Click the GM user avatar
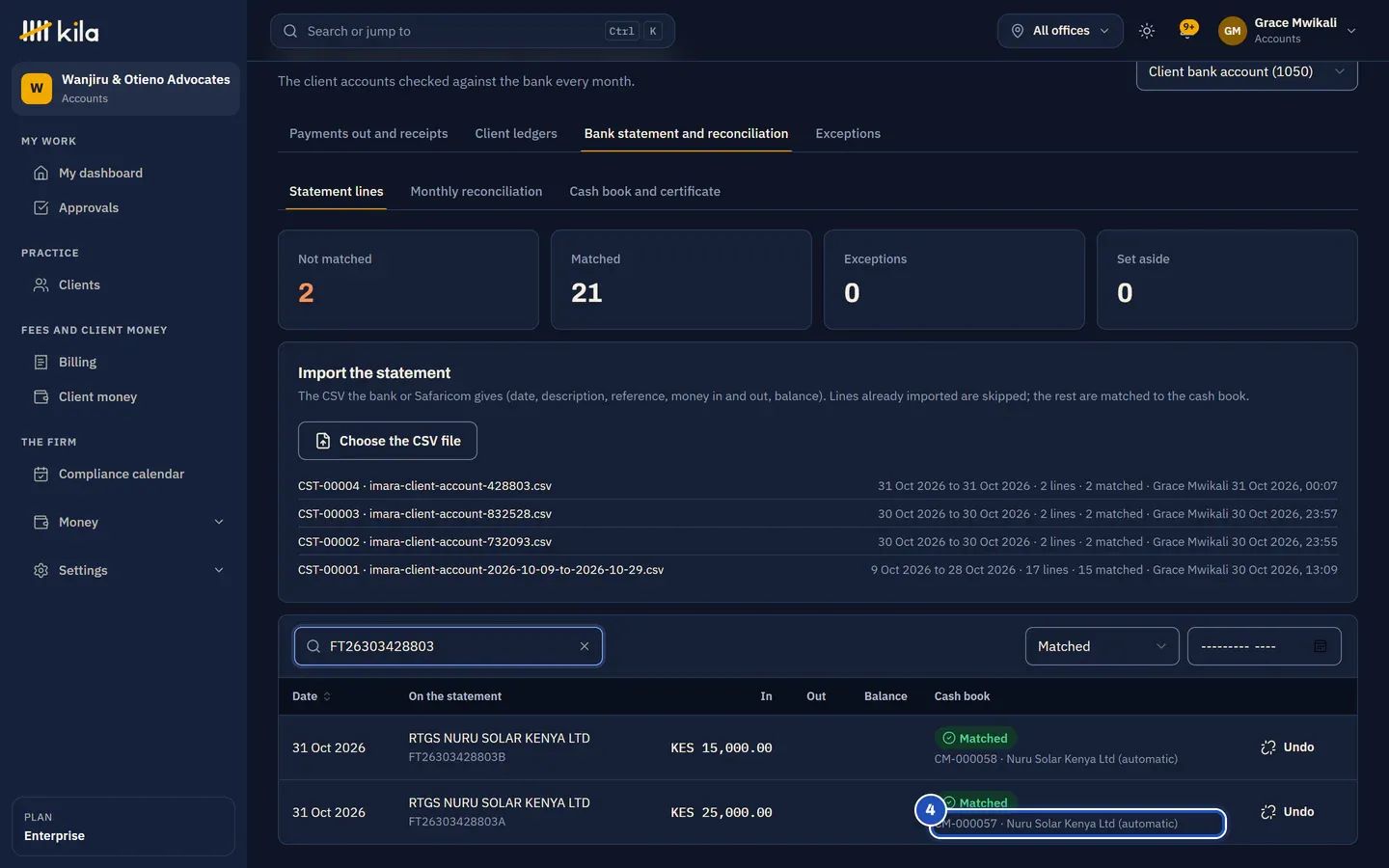This screenshot has height=868, width=1389. coord(1232,31)
